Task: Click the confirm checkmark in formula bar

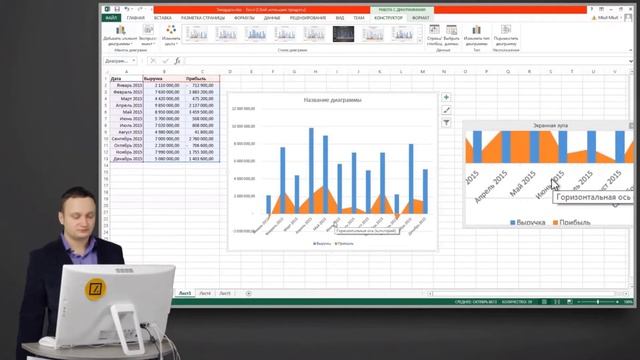Action: (165, 61)
